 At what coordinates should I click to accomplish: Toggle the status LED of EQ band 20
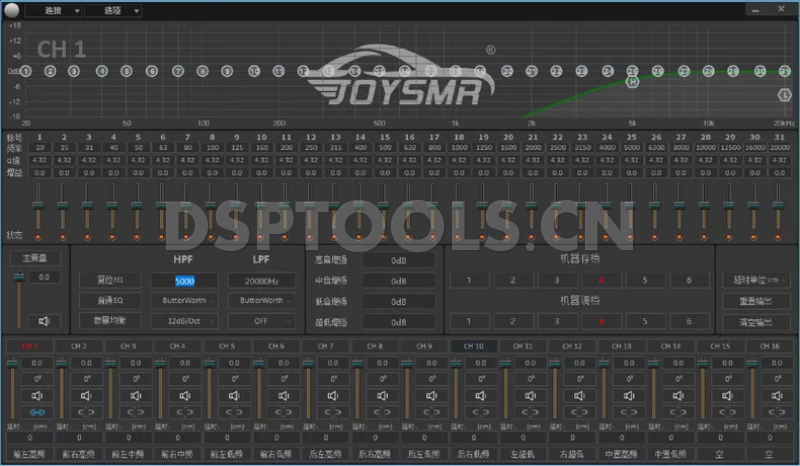coord(507,237)
